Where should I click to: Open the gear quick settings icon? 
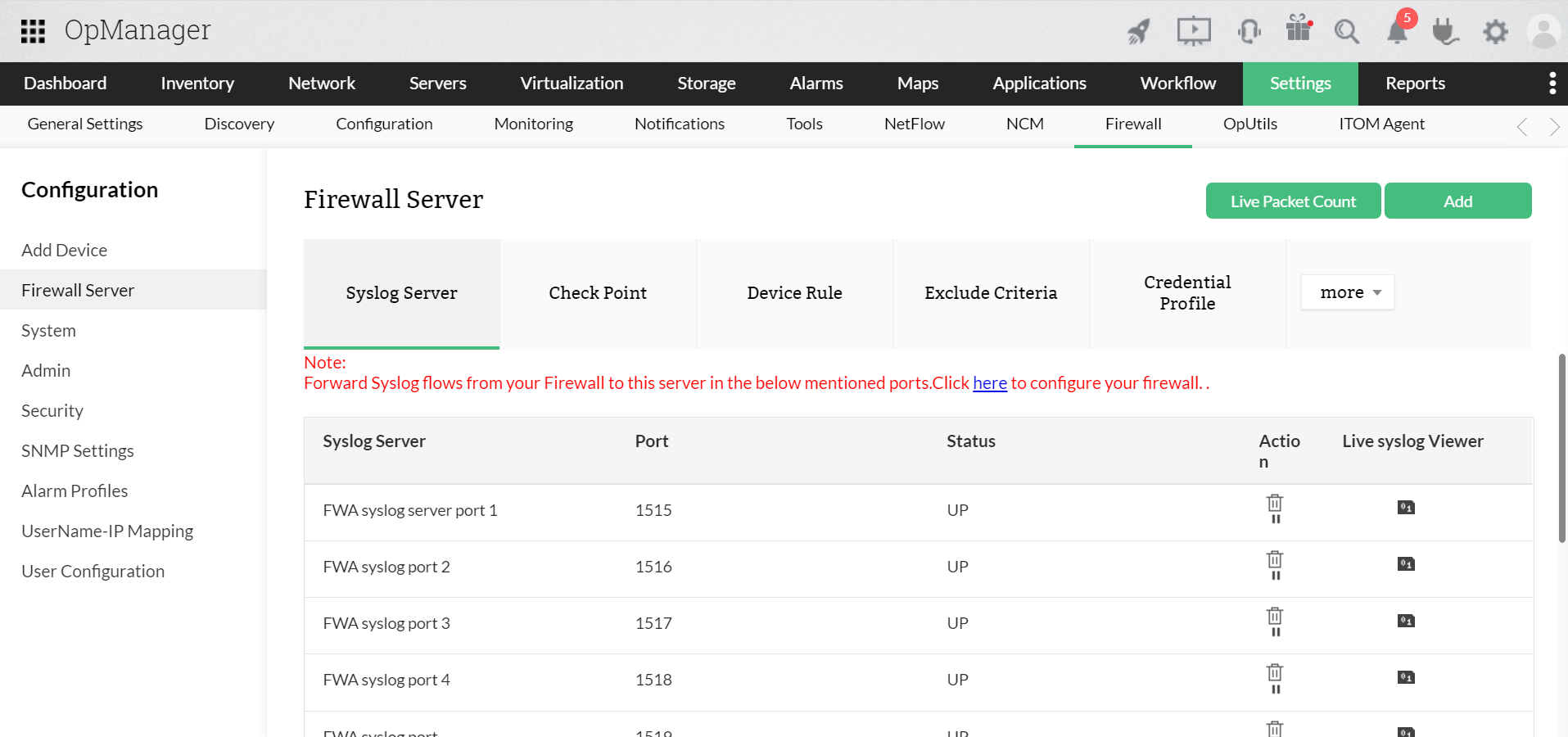(x=1496, y=32)
